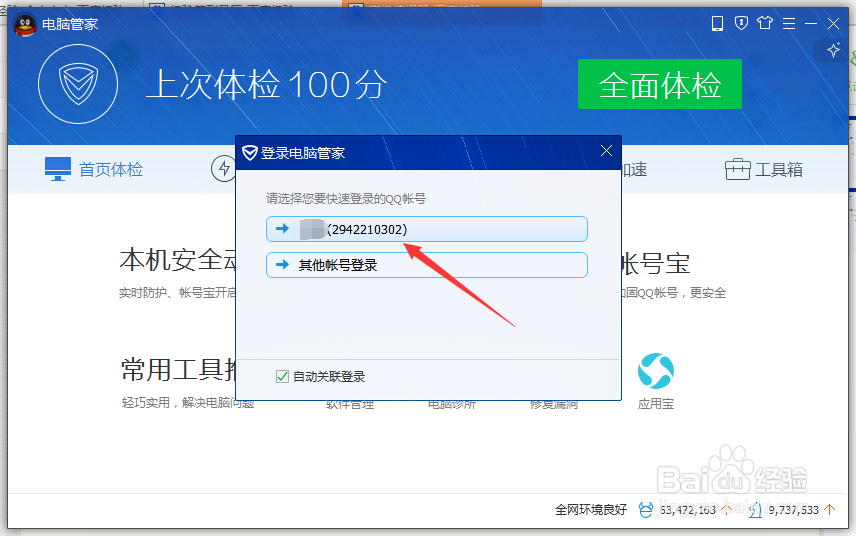Log in with QQ account 2942210302

pos(426,229)
